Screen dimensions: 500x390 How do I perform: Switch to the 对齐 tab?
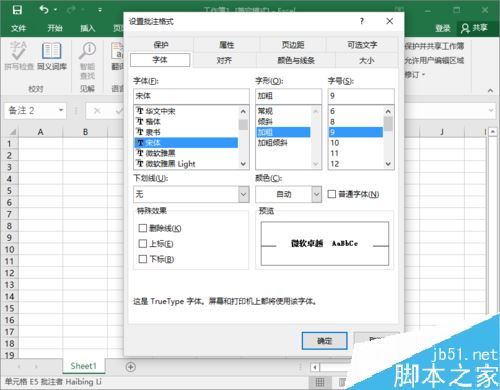[224, 60]
